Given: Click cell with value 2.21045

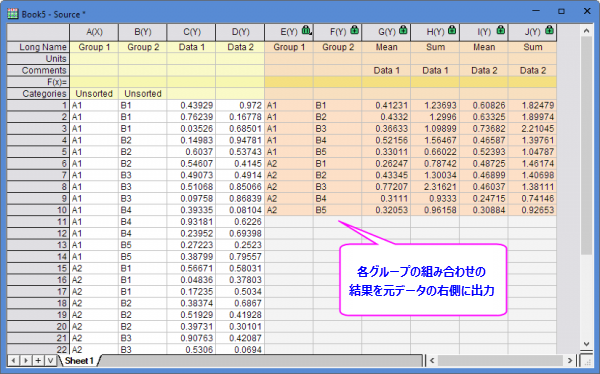Looking at the screenshot, I should click(532, 128).
